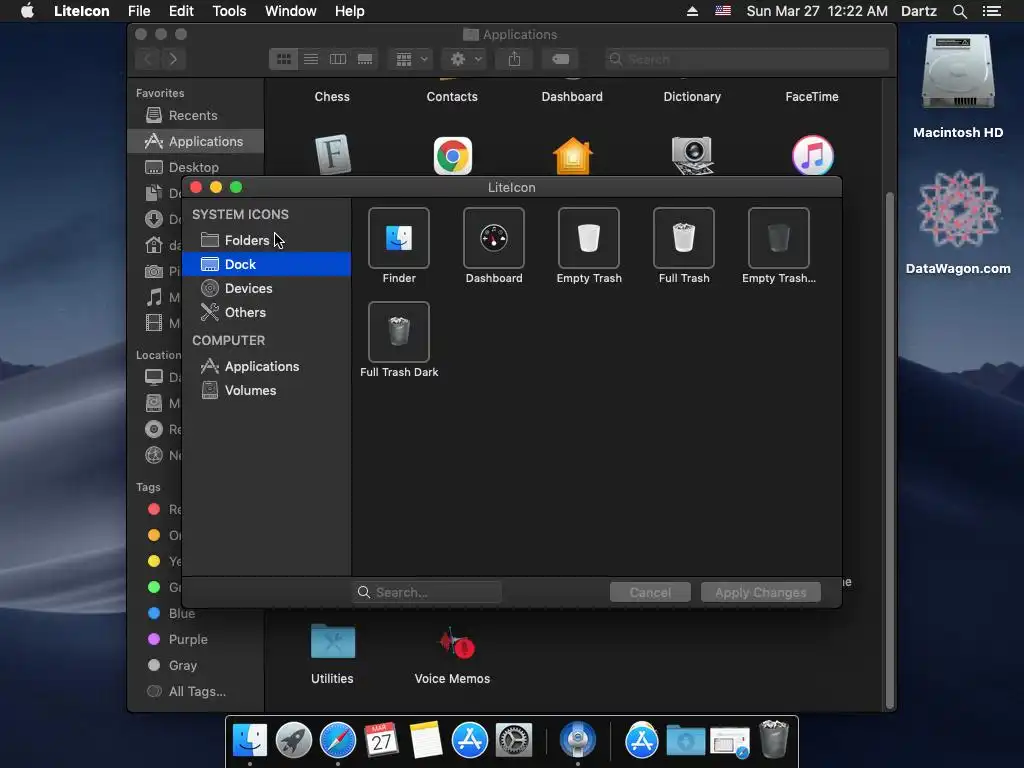
Task: Open the Window menu
Action: pos(291,11)
